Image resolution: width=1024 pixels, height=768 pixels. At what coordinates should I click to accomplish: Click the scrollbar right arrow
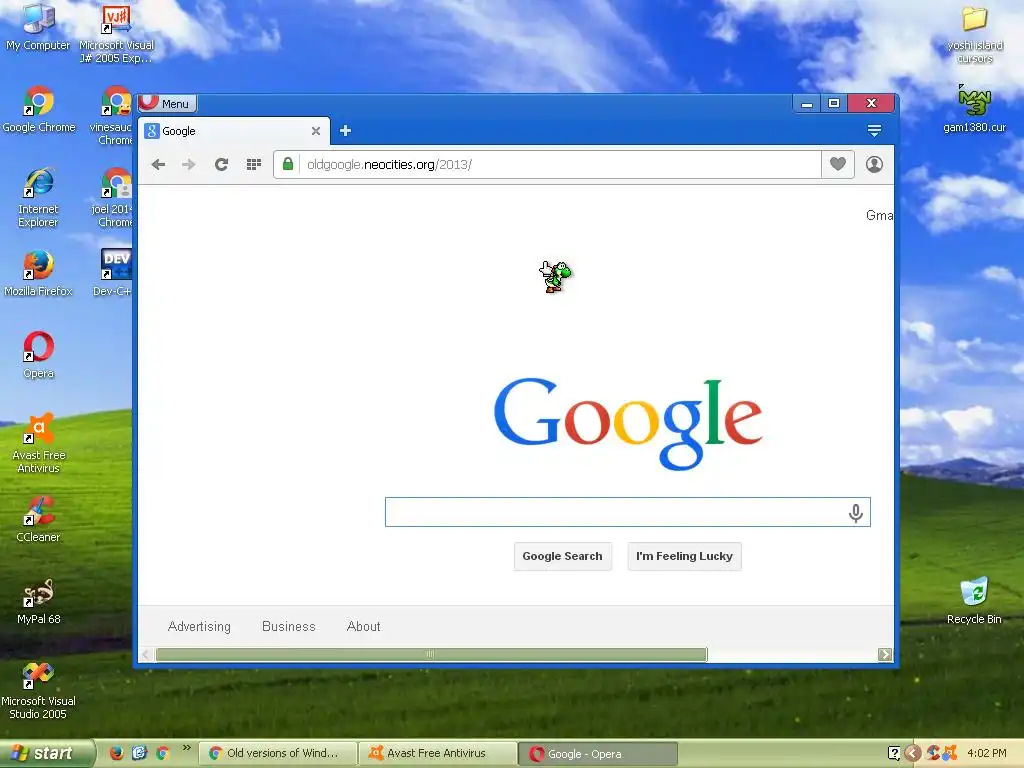pyautogui.click(x=885, y=654)
